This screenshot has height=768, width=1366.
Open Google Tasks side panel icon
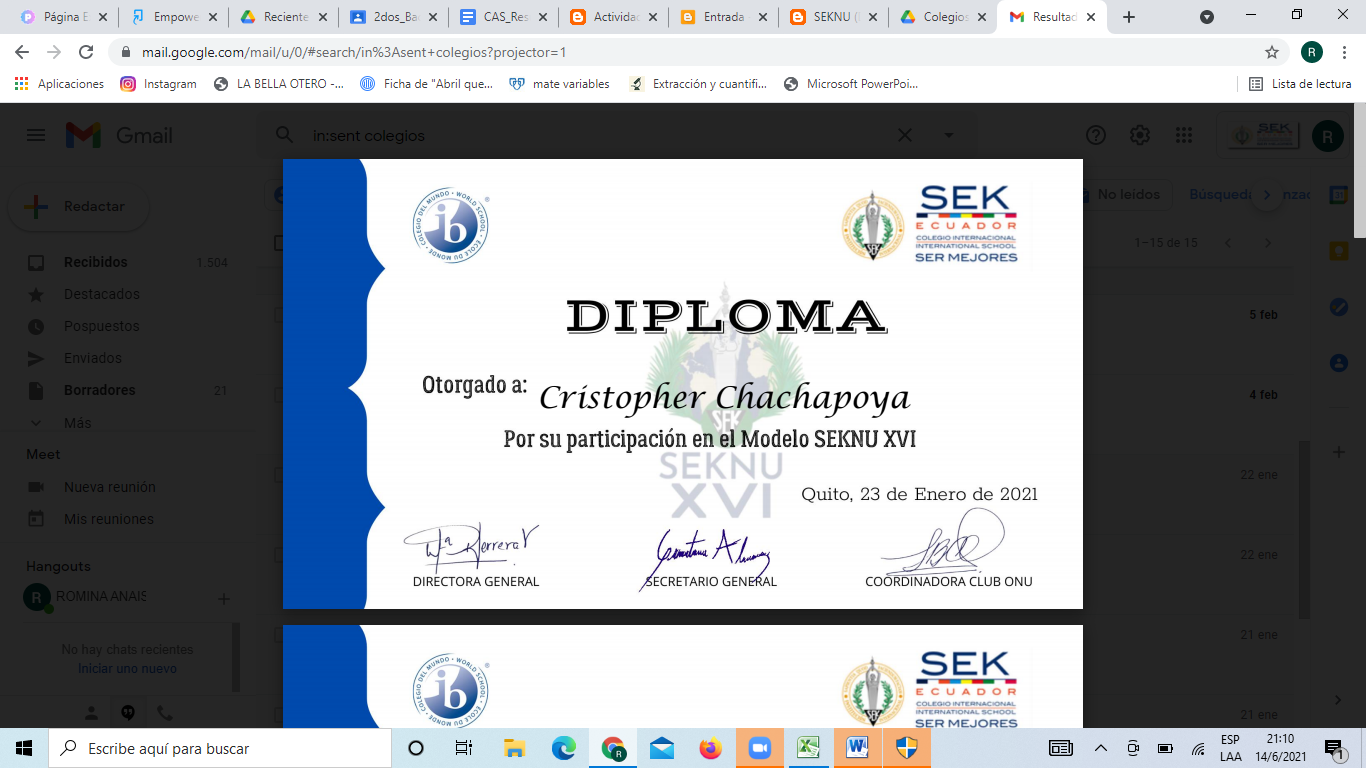click(x=1339, y=307)
